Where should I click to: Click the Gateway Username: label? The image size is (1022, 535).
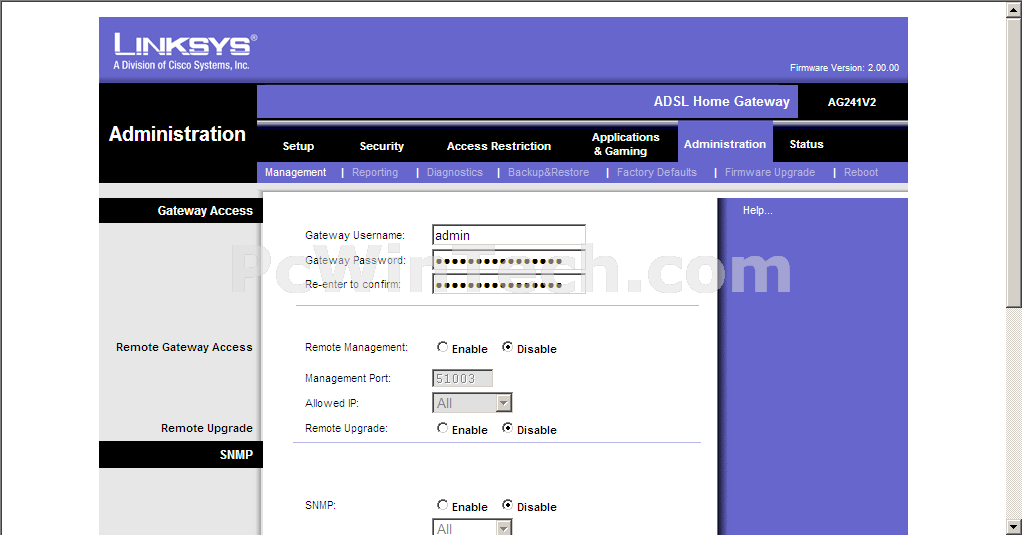(355, 235)
